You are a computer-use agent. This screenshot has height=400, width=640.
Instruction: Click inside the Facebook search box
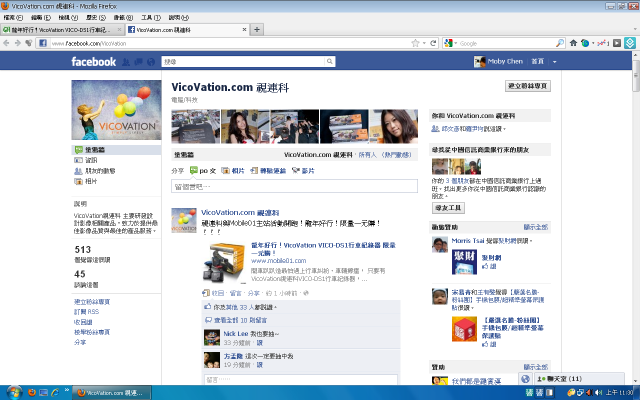pyautogui.click(x=243, y=62)
